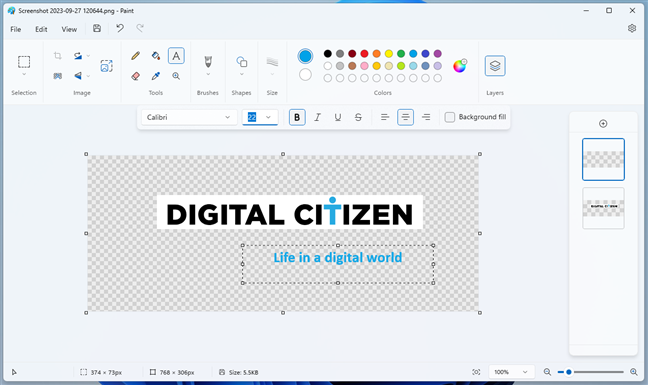This screenshot has width=648, height=385.
Task: Choose the orange color swatch
Action: [x=376, y=54]
